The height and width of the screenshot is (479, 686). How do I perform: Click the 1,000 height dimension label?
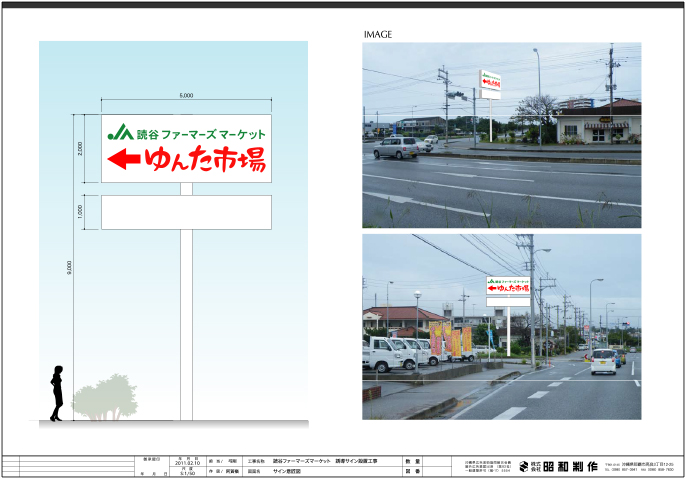(x=80, y=212)
